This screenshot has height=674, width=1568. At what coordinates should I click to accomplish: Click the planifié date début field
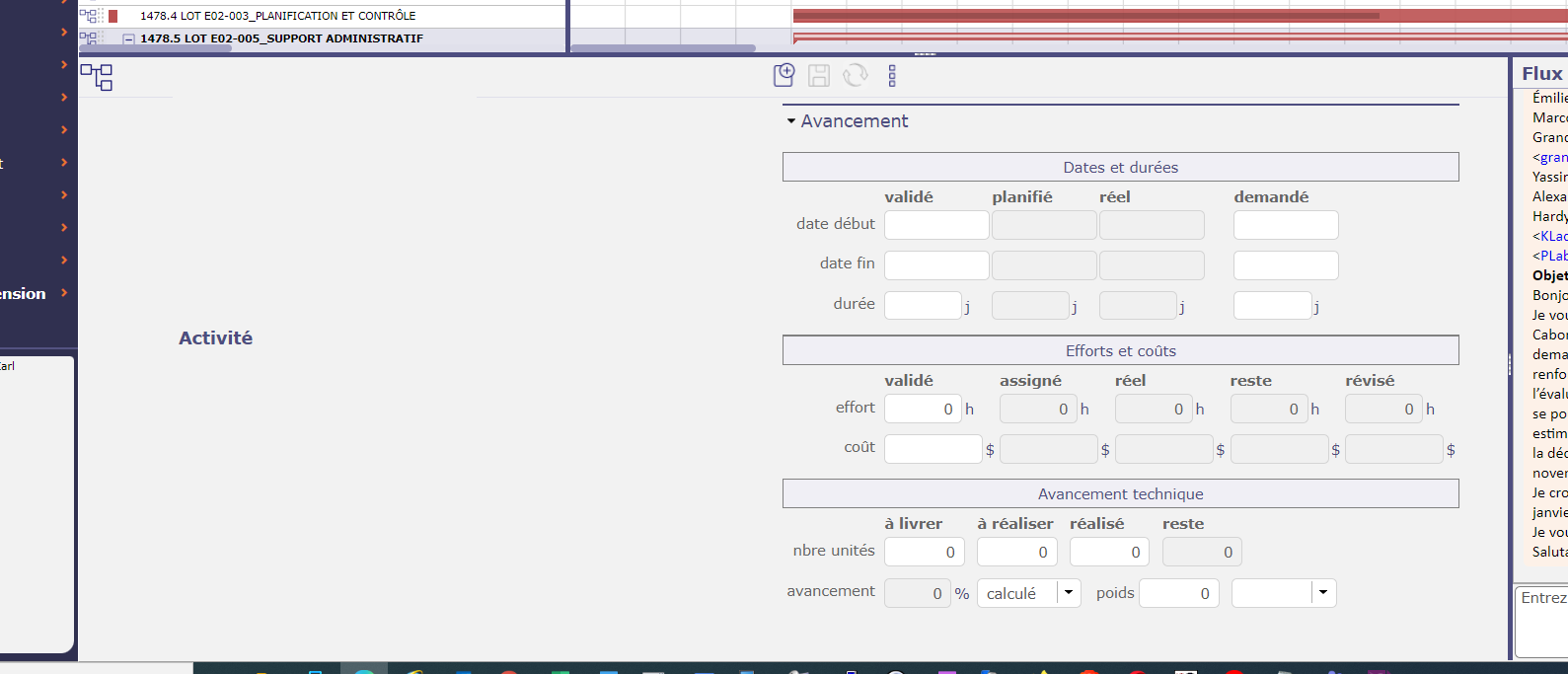(x=1044, y=225)
